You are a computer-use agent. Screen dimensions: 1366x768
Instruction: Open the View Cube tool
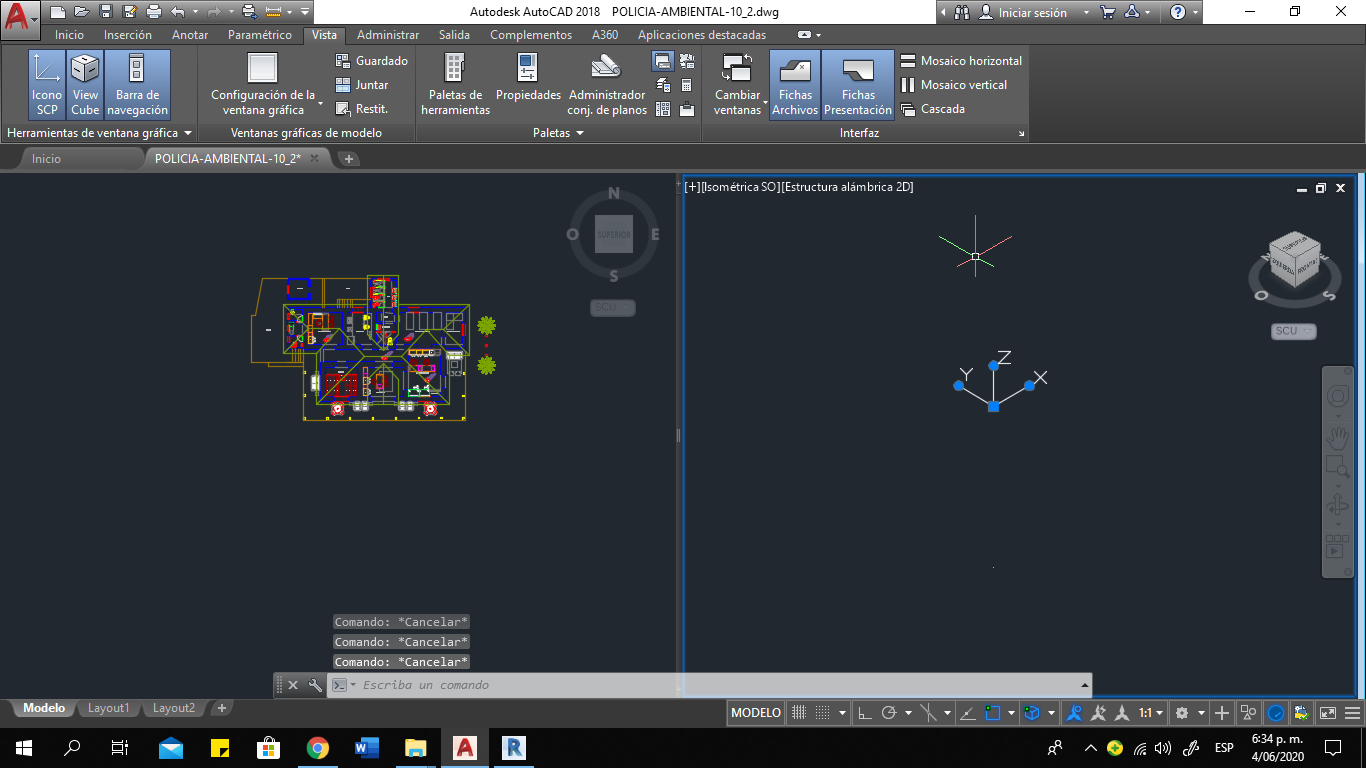pos(85,85)
